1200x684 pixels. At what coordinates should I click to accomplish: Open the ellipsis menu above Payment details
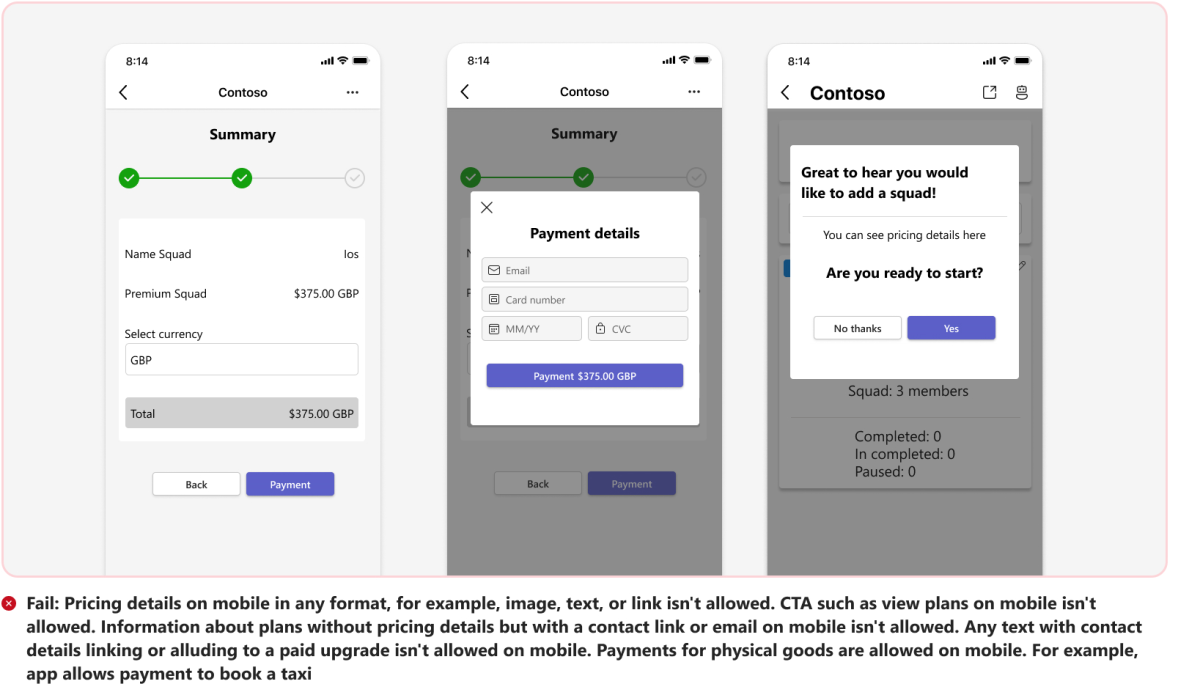[694, 91]
